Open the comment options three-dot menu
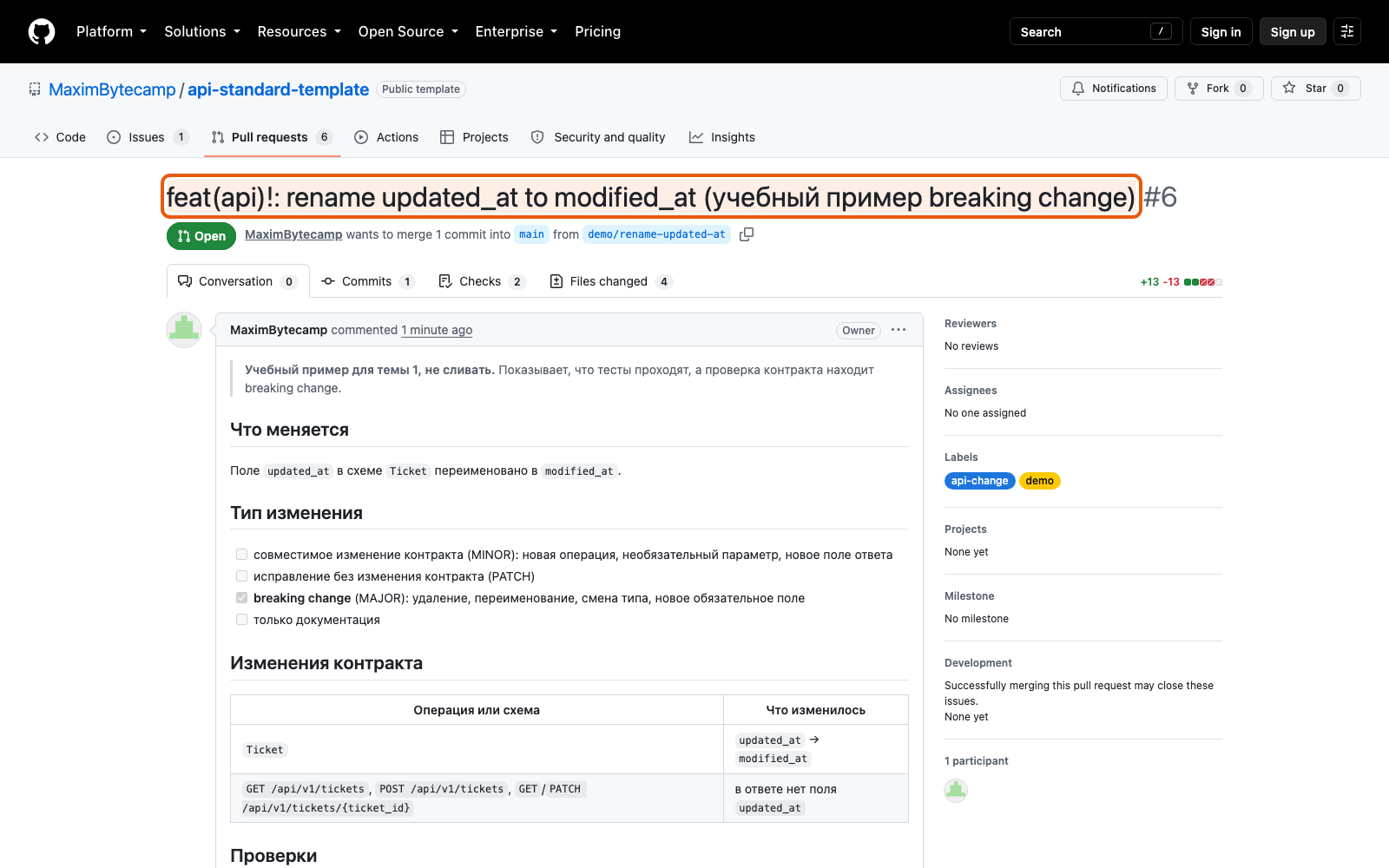This screenshot has height=868, width=1389. click(899, 330)
